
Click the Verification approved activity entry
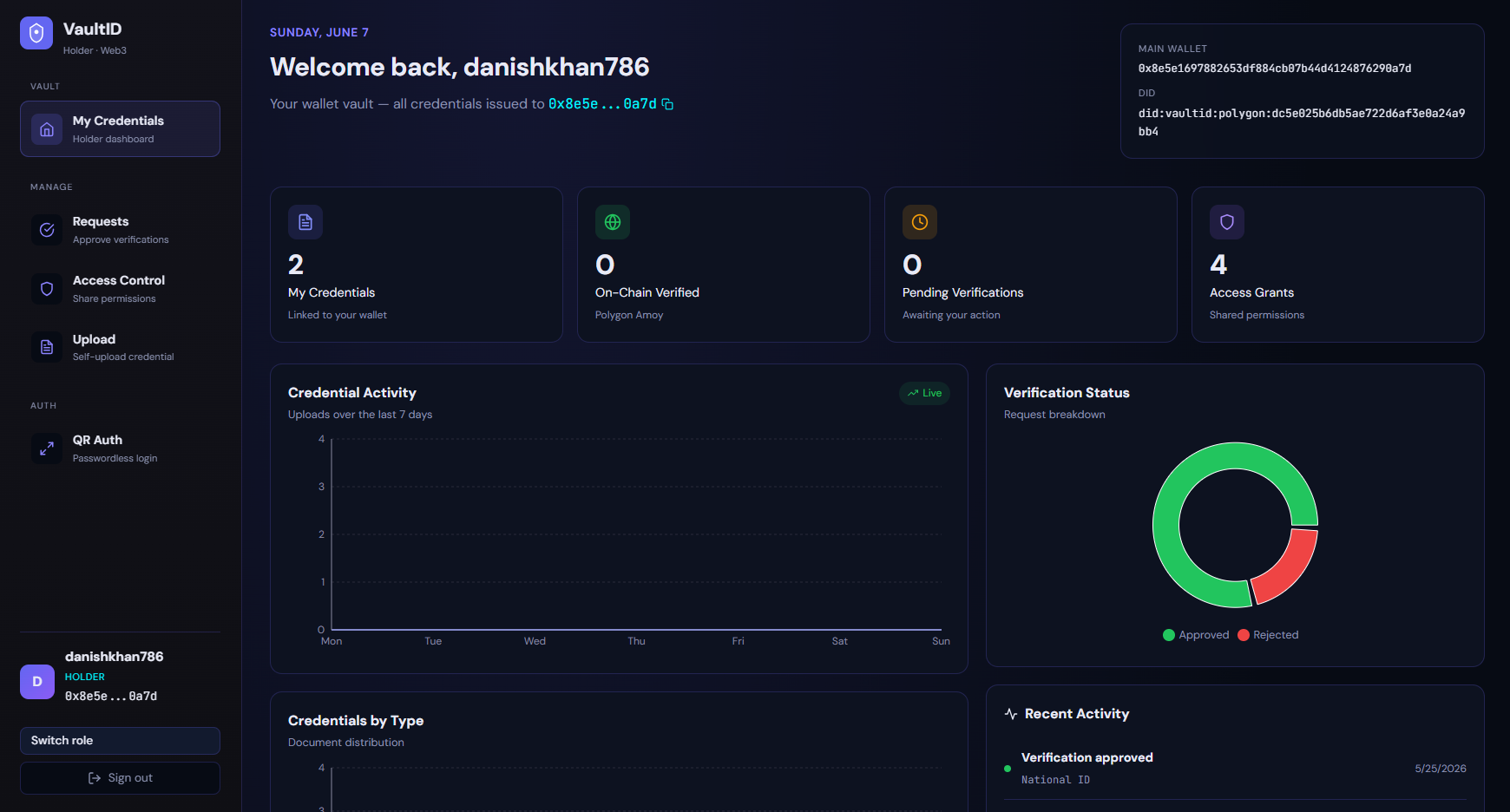coord(1235,768)
